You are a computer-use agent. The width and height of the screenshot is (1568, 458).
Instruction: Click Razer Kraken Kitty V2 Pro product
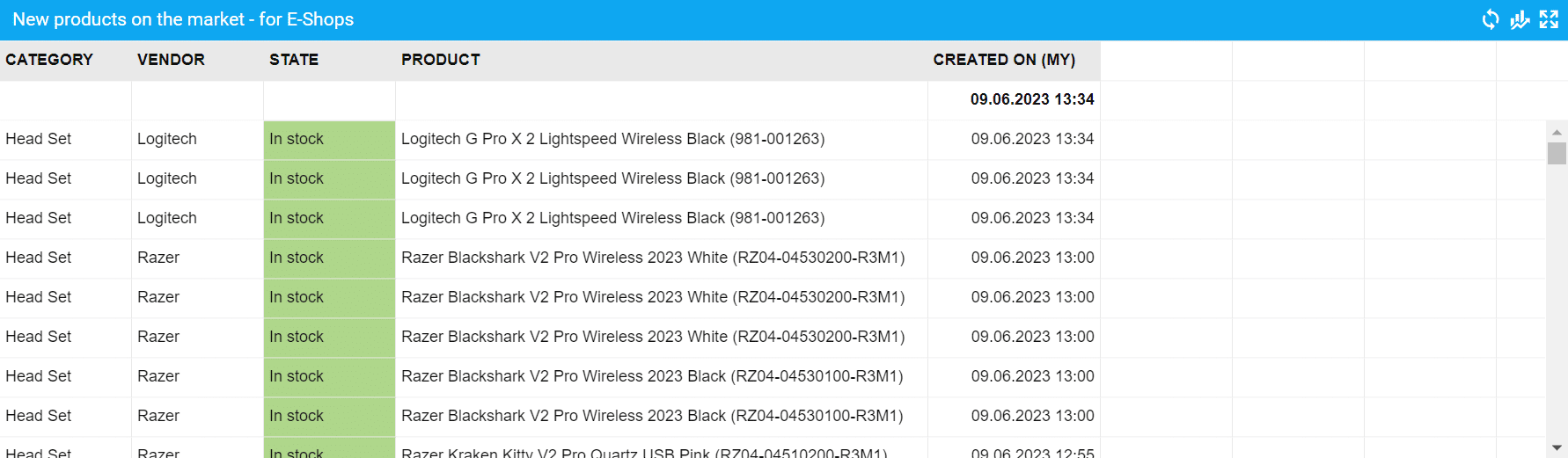click(644, 453)
